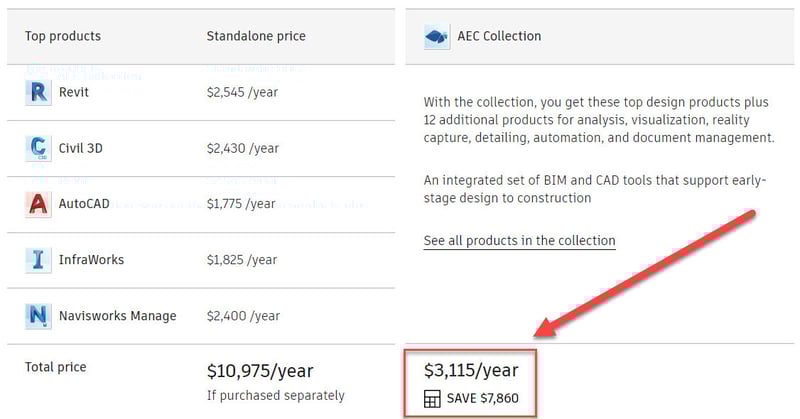Select the AutoCAD product name
This screenshot has width=800, height=419.
[x=84, y=204]
